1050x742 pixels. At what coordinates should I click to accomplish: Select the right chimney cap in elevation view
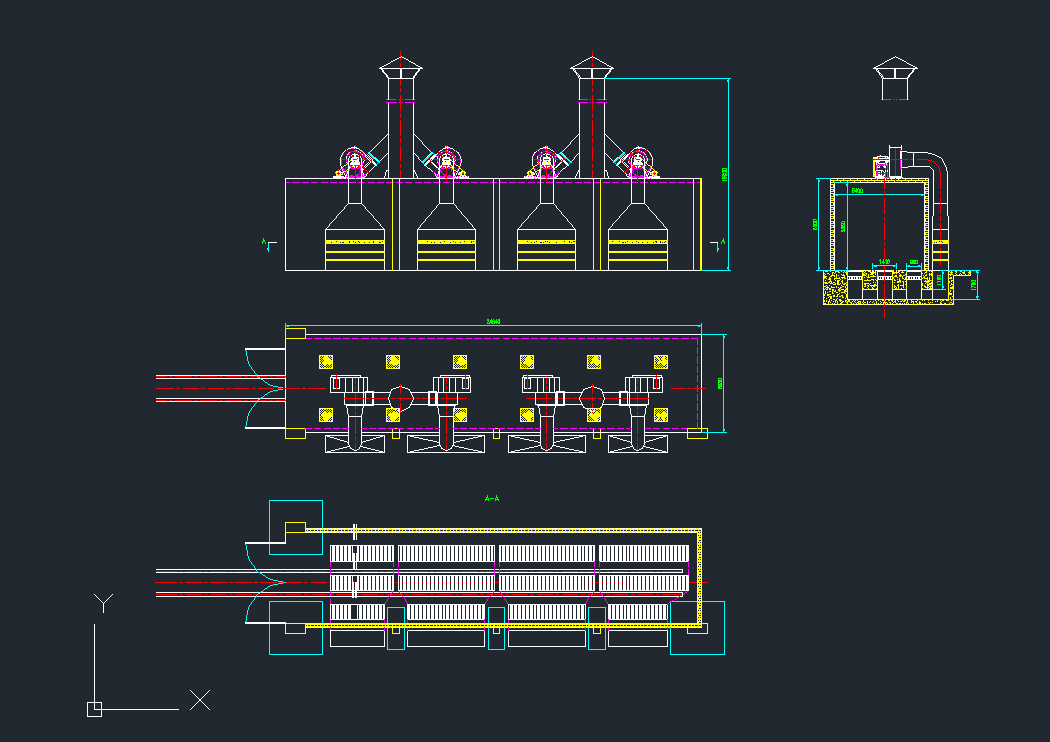pos(591,68)
